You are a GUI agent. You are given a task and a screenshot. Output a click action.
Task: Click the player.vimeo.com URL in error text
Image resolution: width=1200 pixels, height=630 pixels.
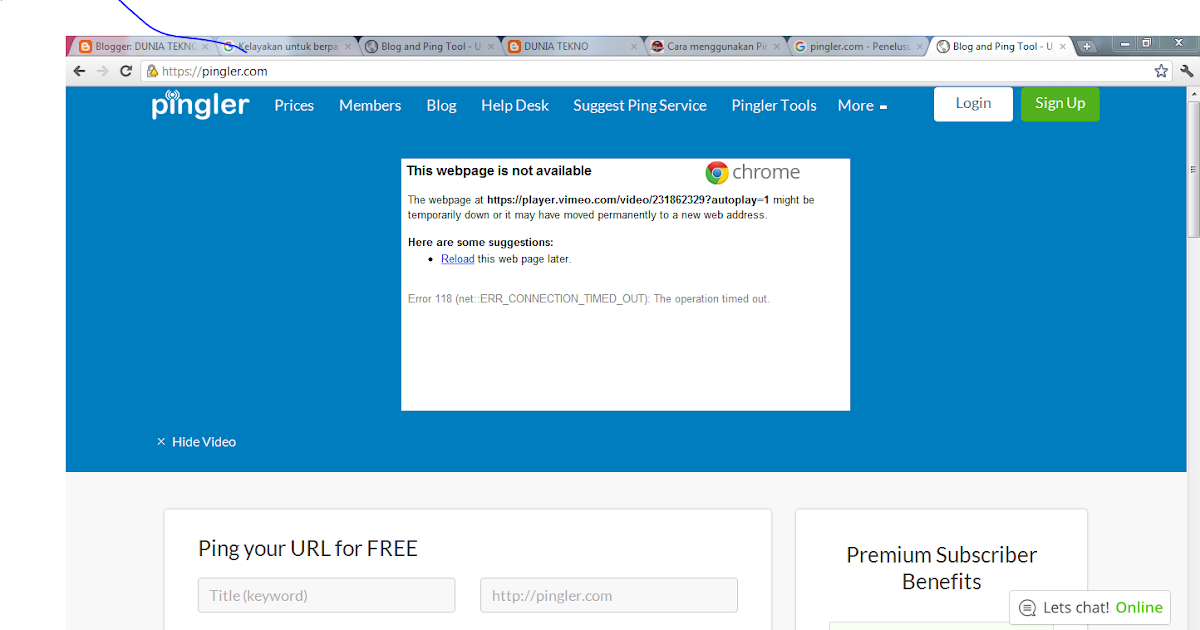pyautogui.click(x=628, y=200)
